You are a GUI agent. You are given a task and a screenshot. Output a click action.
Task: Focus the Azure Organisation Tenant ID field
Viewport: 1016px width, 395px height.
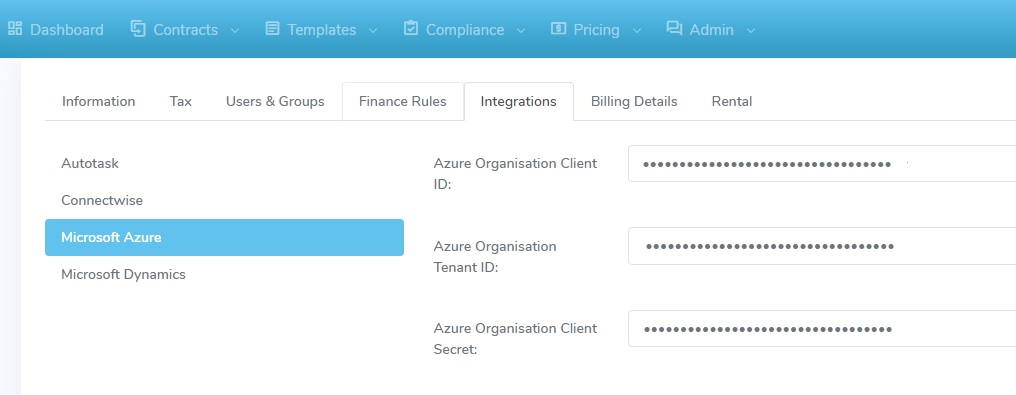[x=822, y=246]
